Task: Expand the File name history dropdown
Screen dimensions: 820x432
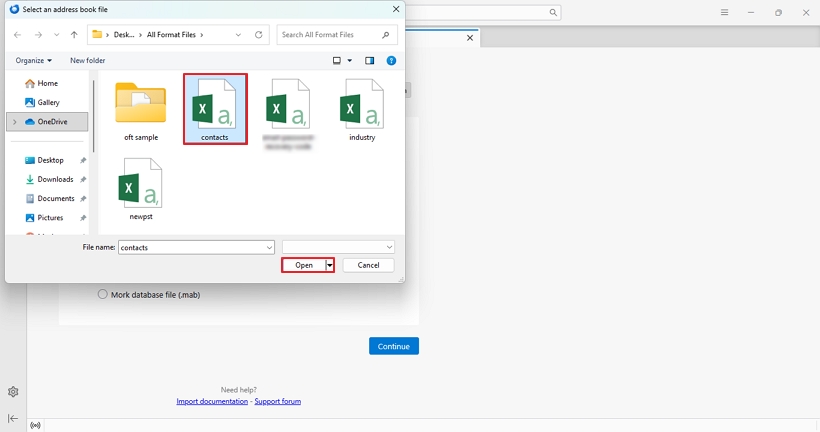Action: tap(269, 247)
